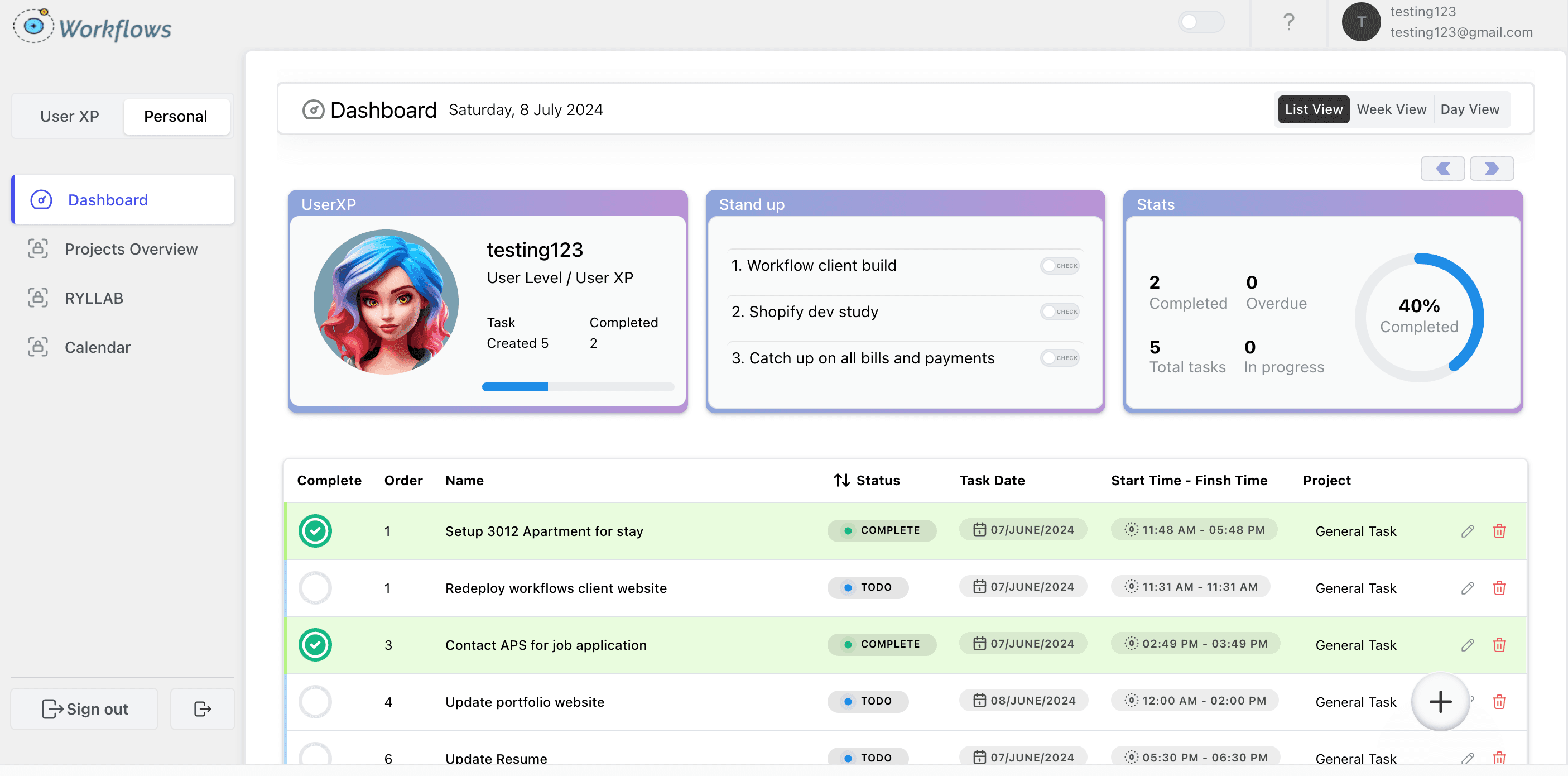The width and height of the screenshot is (1568, 776).
Task: Edit the Update portfolio website task
Action: 1468,702
